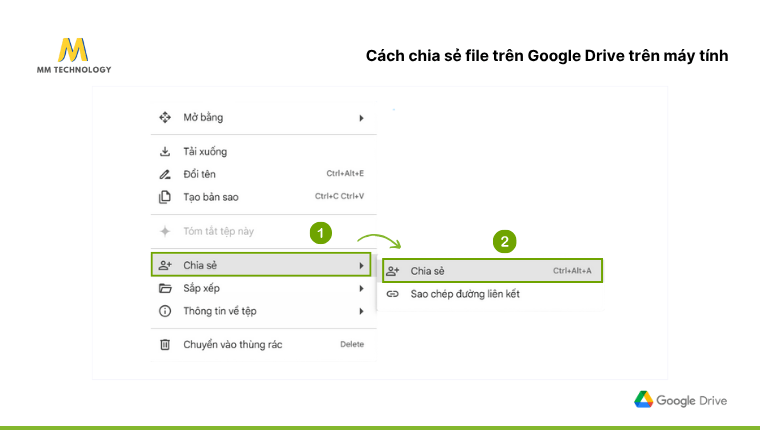This screenshot has height=430, width=760.
Task: Open the Sắp xếp menu entry
Action: pos(264,288)
